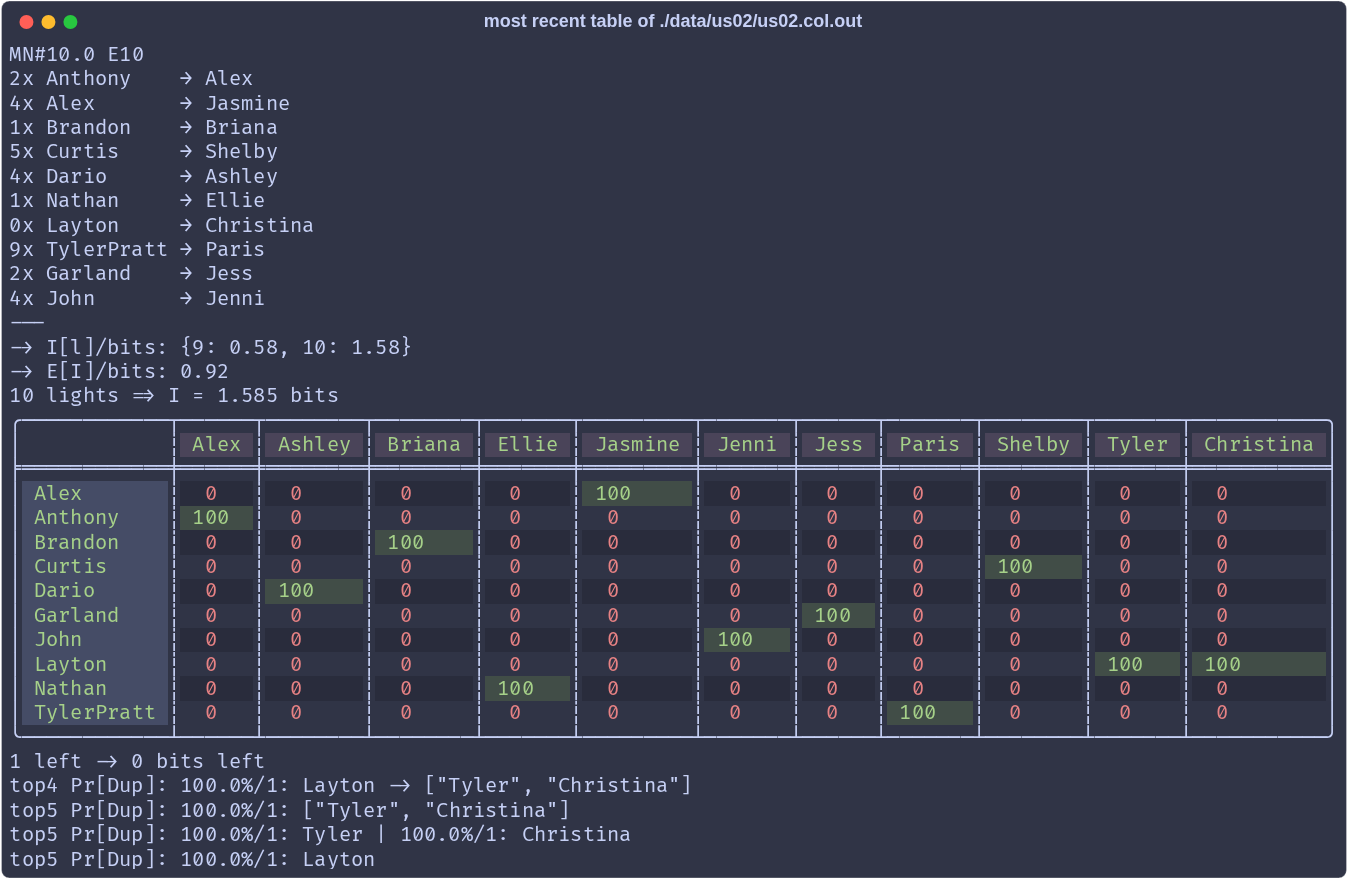Minimize the window using the yellow button
This screenshot has height=879, width=1348.
pos(48,22)
